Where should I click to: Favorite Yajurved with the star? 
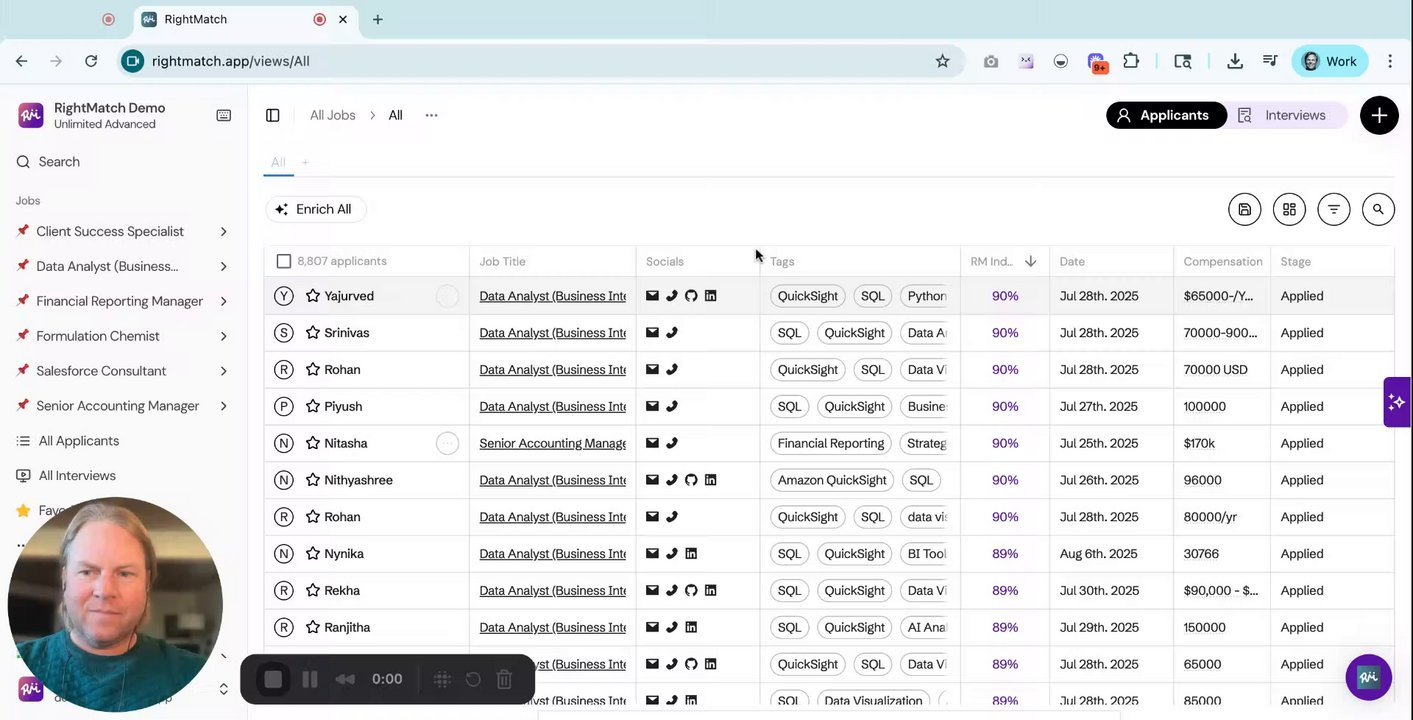(x=313, y=296)
